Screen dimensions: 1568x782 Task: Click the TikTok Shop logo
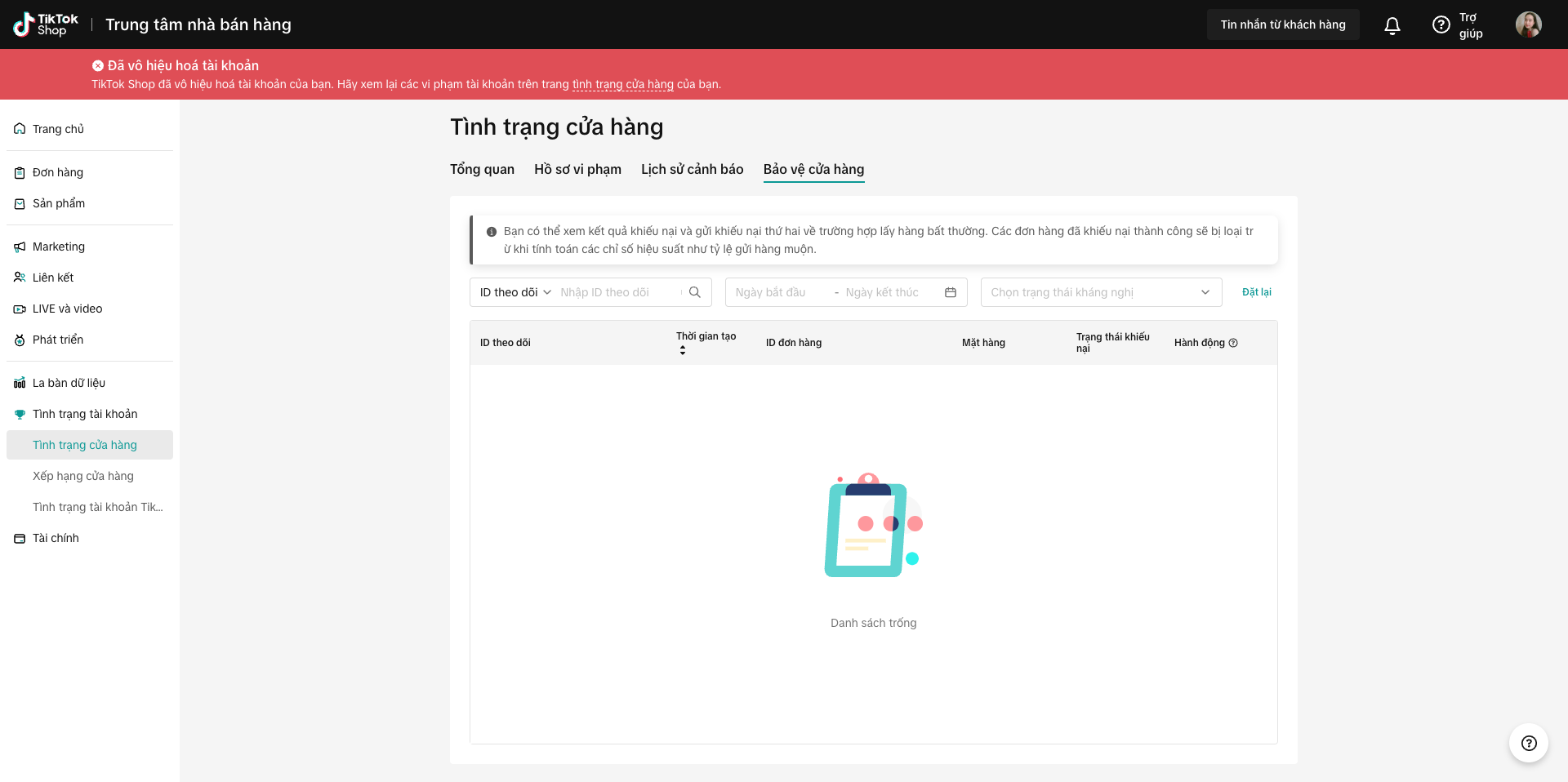[46, 24]
